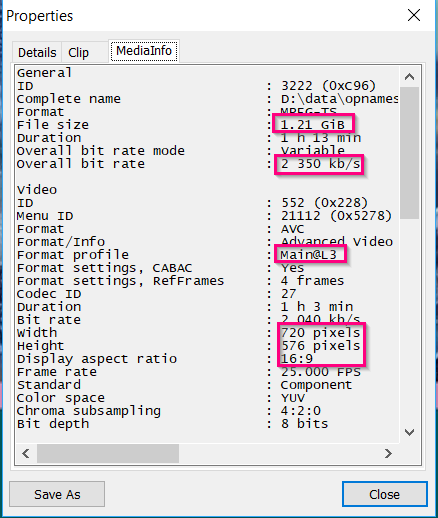Click the '8 bits' bit depth value
The image size is (438, 518).
tap(304, 424)
